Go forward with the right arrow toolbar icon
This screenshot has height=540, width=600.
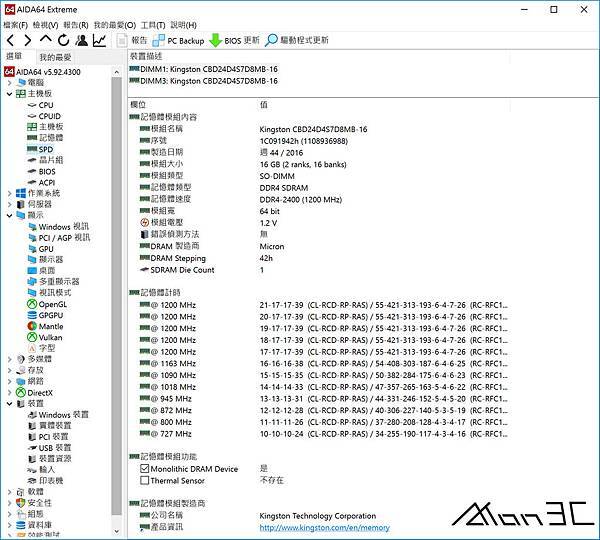(28, 40)
